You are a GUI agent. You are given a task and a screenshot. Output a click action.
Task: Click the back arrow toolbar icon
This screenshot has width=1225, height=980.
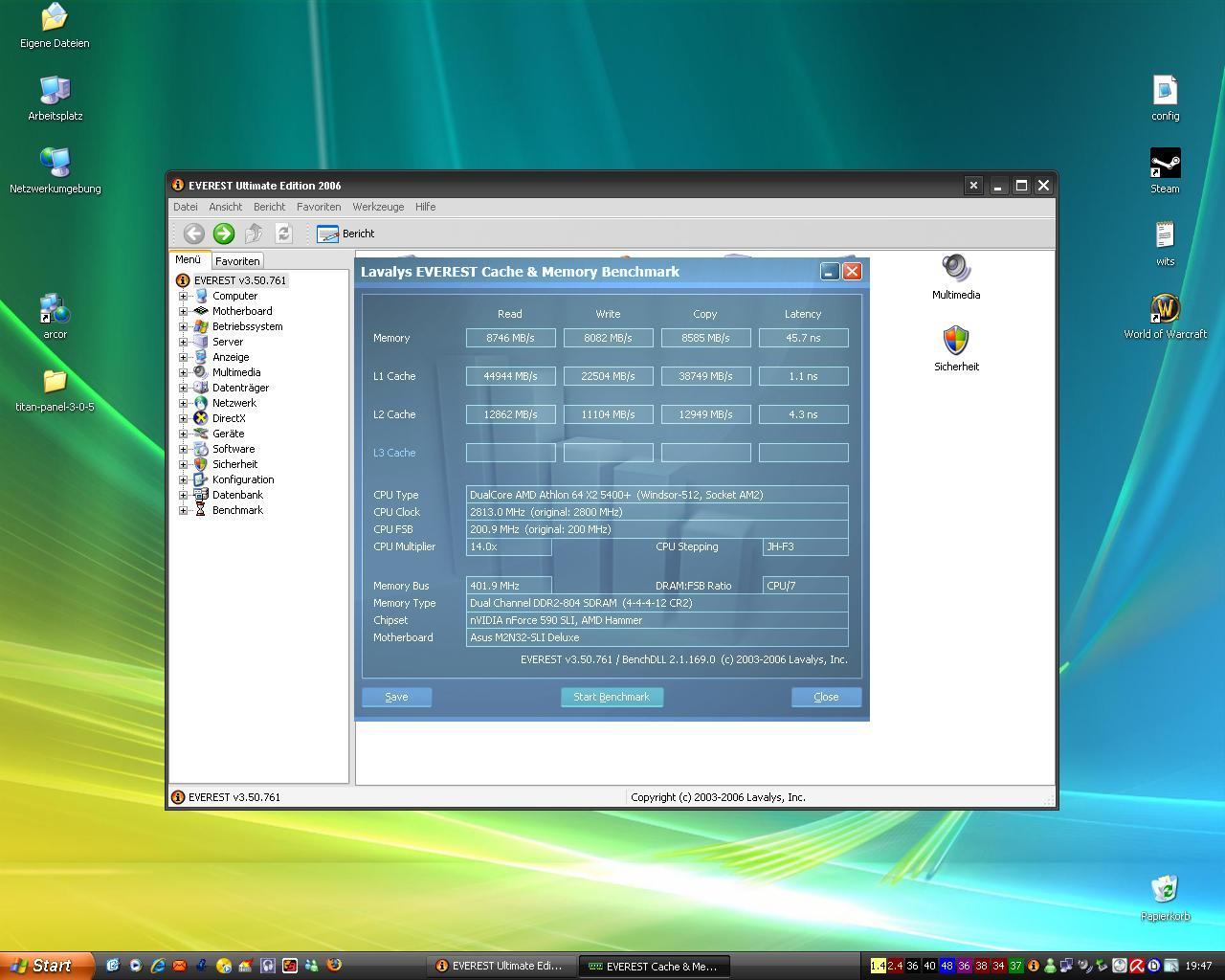[193, 234]
